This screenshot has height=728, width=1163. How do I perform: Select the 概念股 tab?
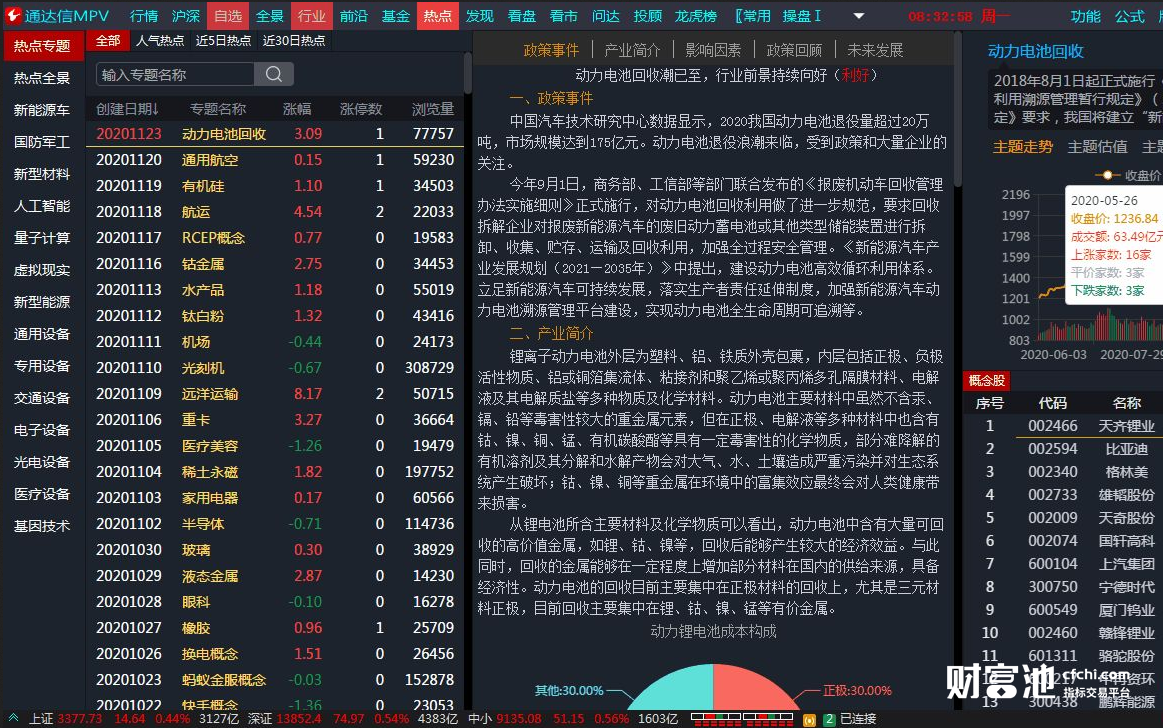986,380
